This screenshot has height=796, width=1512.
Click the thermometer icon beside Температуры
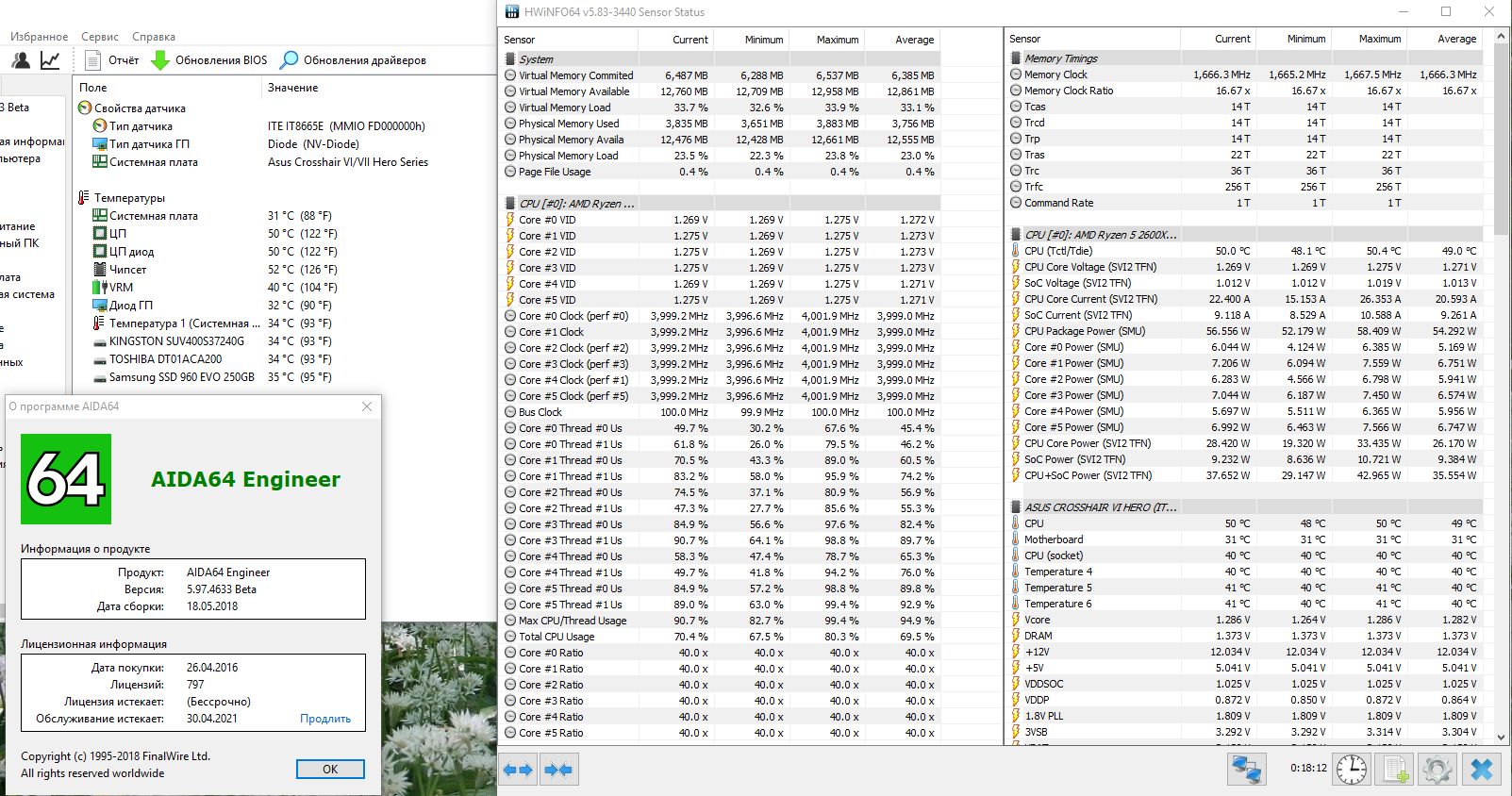[85, 198]
